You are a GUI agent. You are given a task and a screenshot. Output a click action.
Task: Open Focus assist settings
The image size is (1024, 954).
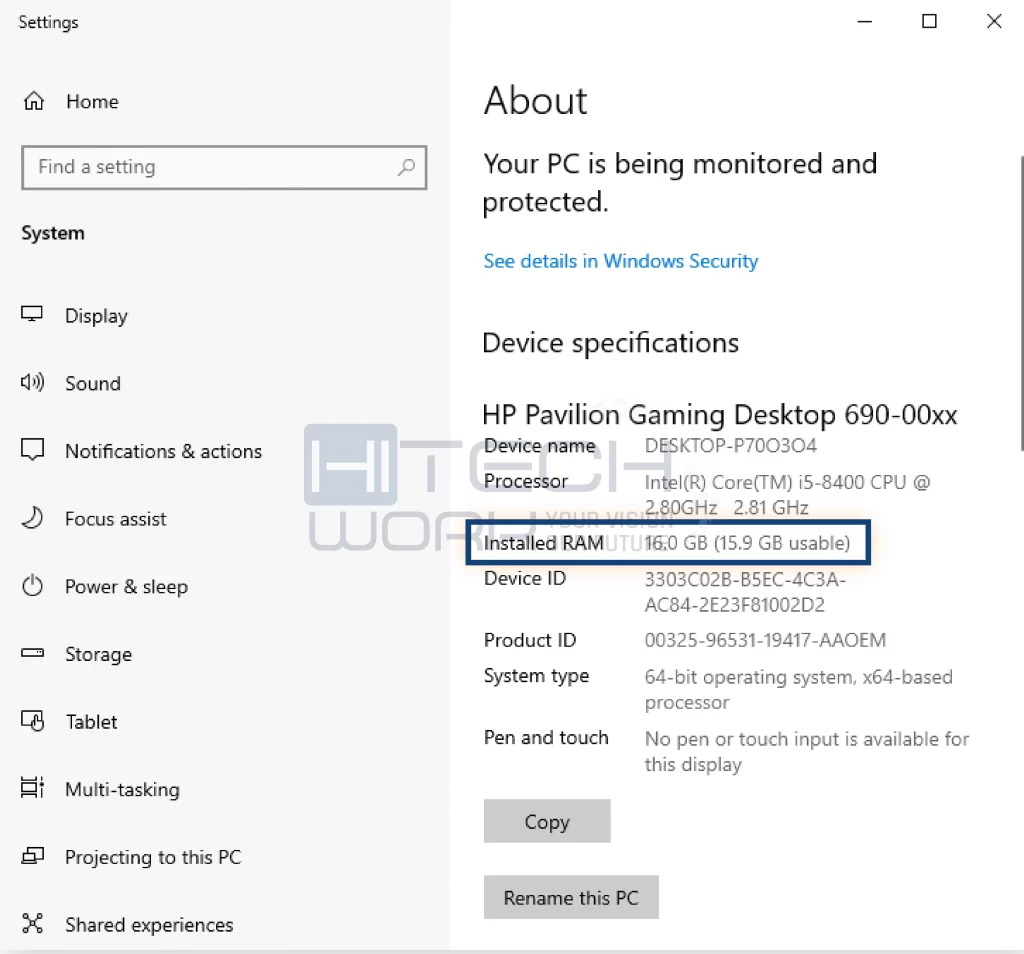(116, 519)
